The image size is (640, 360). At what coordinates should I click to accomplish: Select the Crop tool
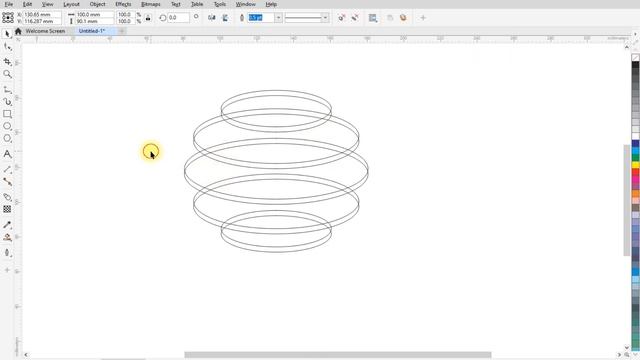[x=7, y=61]
